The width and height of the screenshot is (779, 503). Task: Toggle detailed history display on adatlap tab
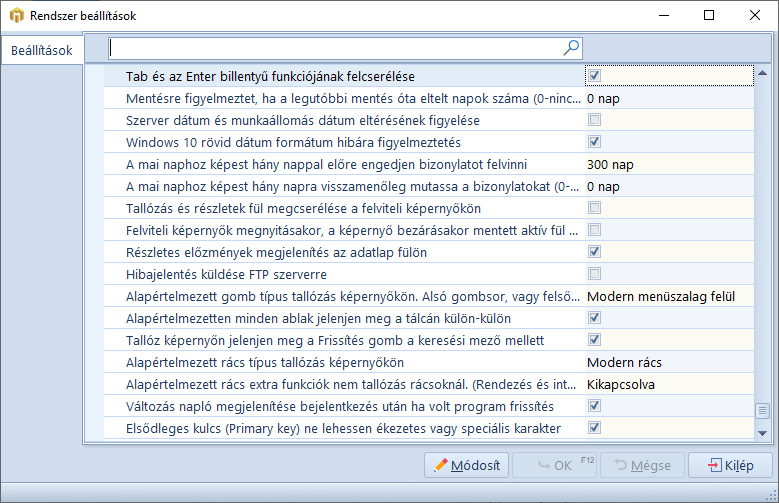click(594, 252)
